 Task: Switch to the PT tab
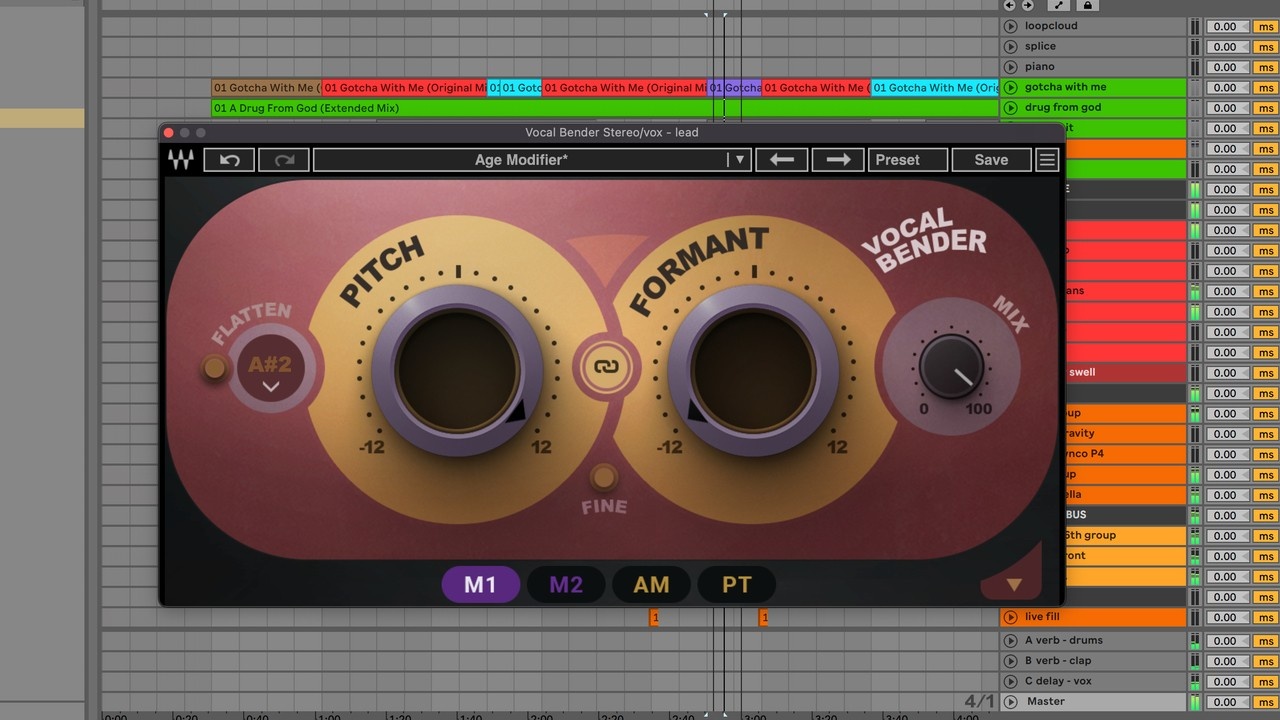736,585
